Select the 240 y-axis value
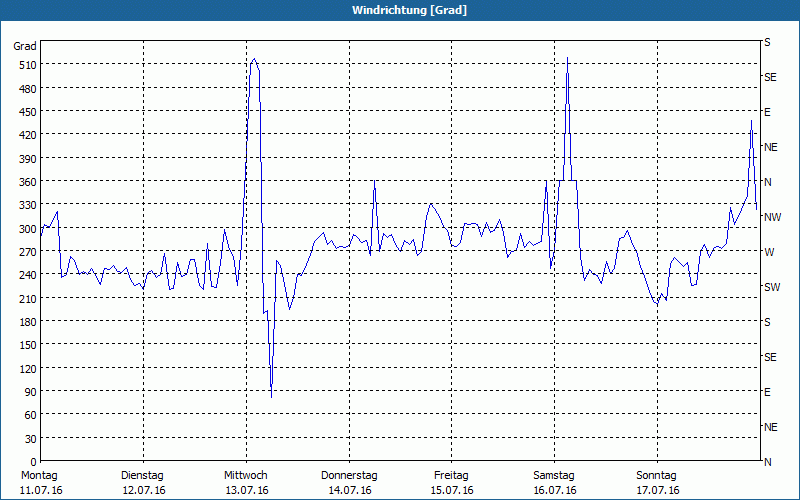The image size is (800, 500). click(28, 276)
